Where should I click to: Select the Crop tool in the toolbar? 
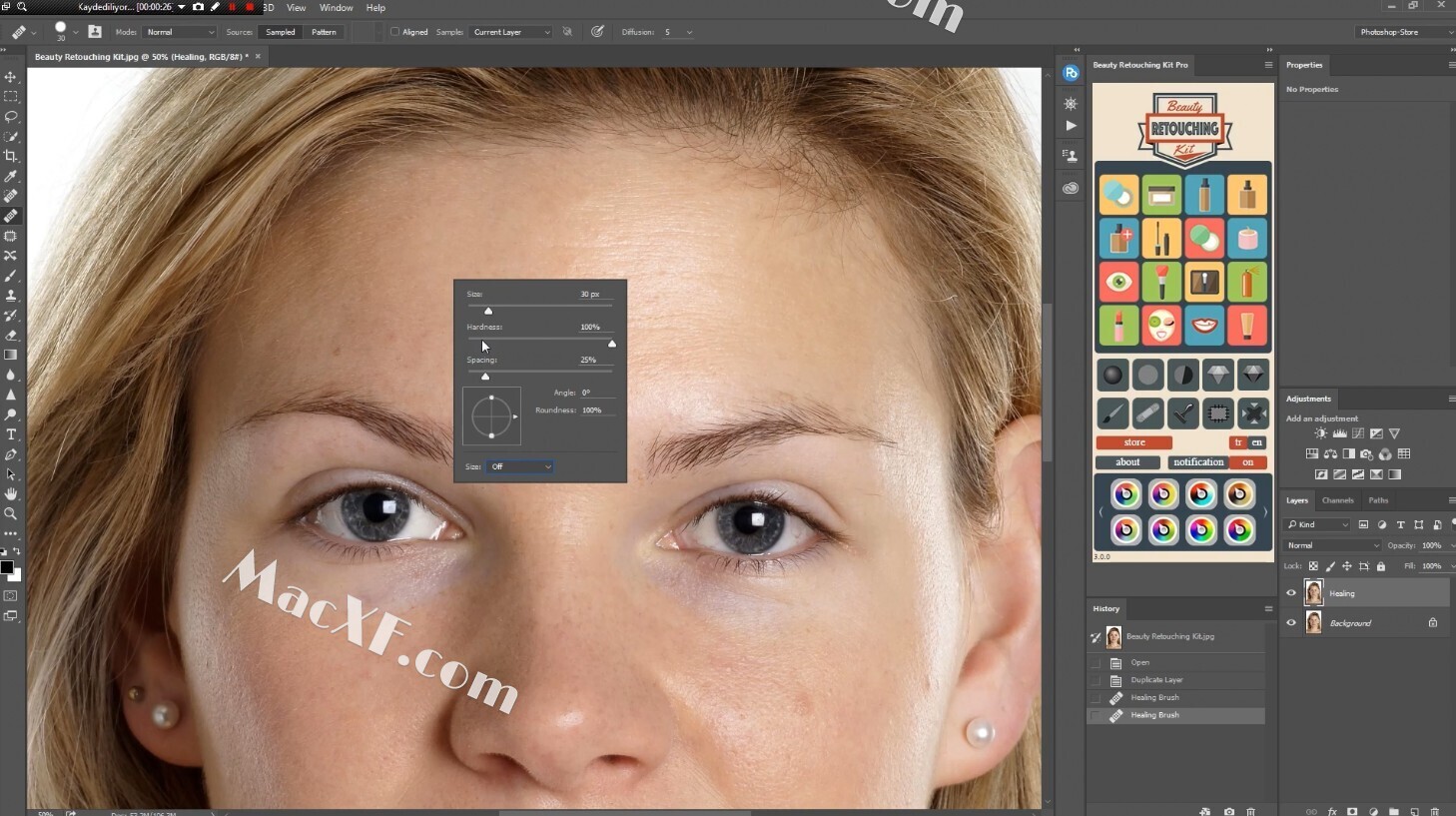(x=11, y=156)
